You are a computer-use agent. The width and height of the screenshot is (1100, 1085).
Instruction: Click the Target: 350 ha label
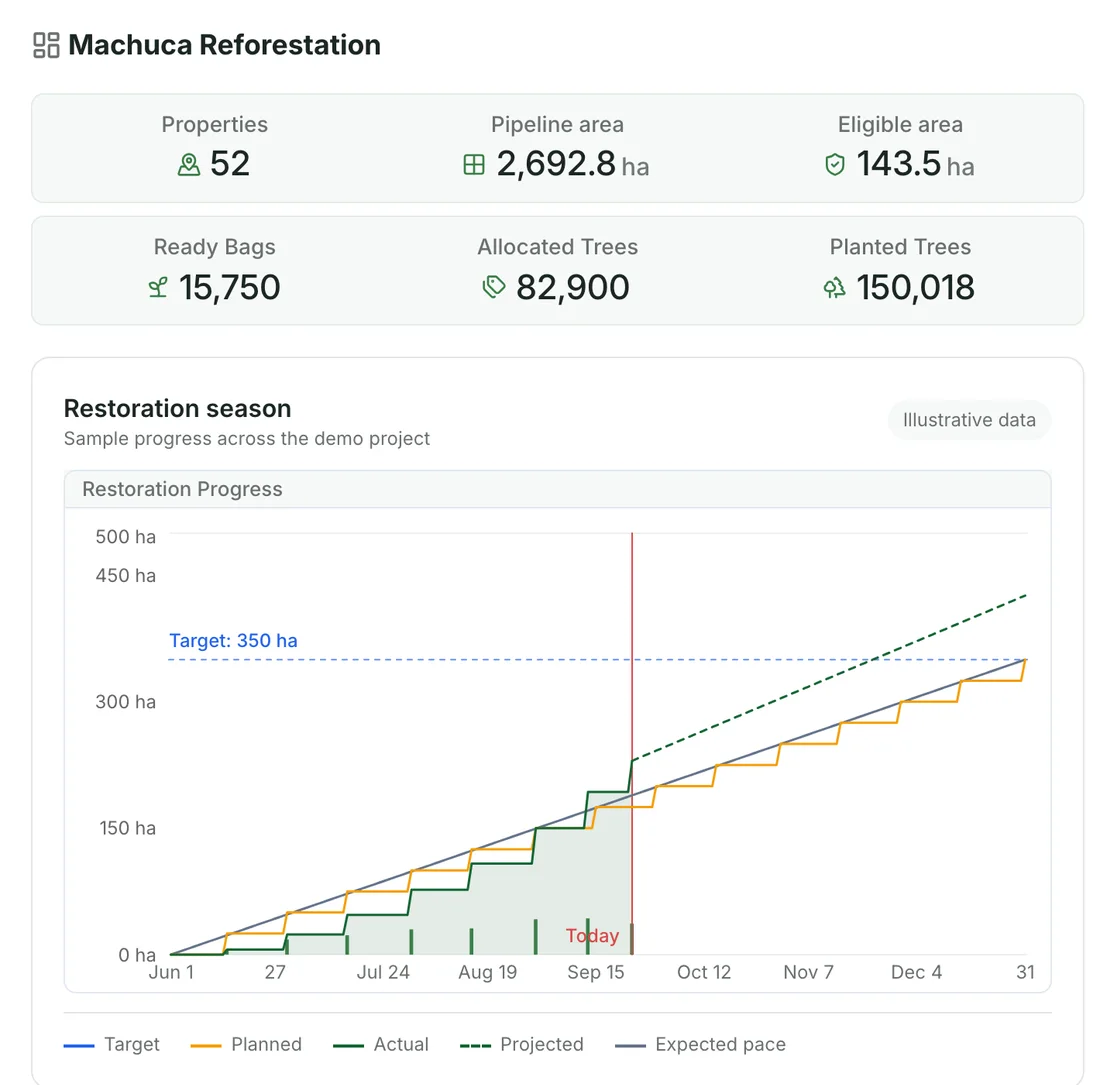(233, 640)
